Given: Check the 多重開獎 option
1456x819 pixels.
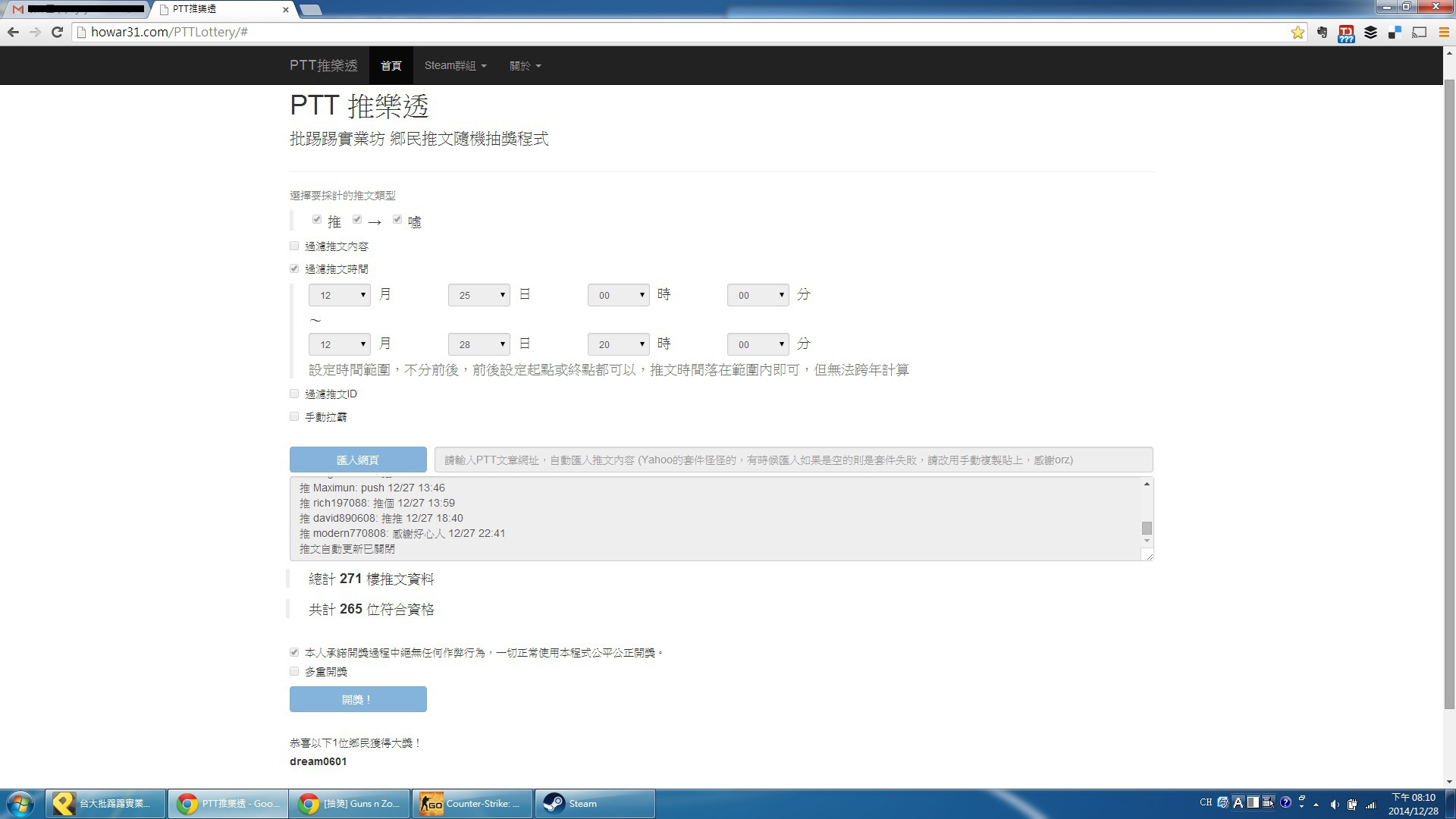Looking at the screenshot, I should [x=294, y=671].
